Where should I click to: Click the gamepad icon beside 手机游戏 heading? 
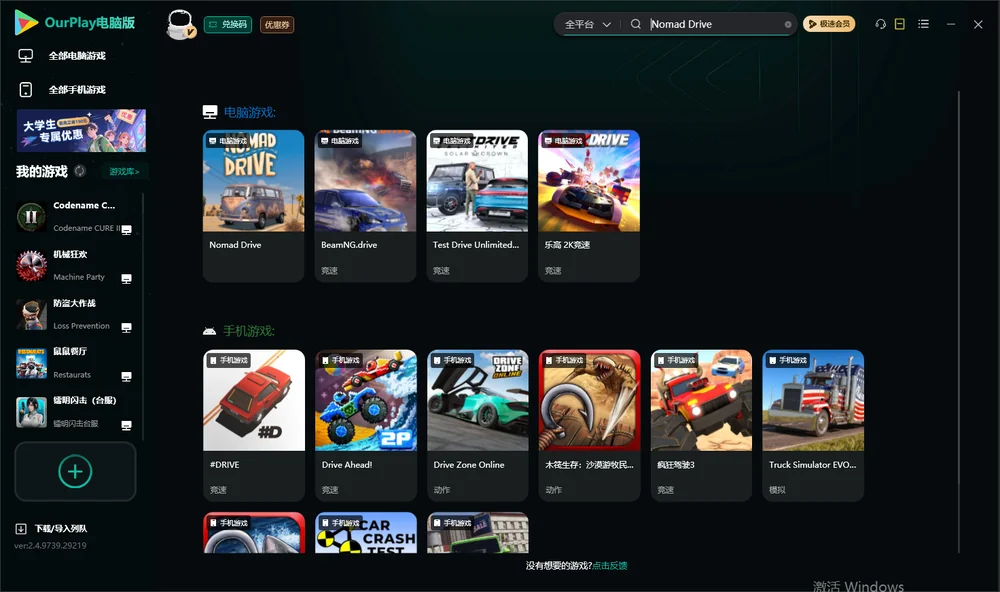pos(209,331)
